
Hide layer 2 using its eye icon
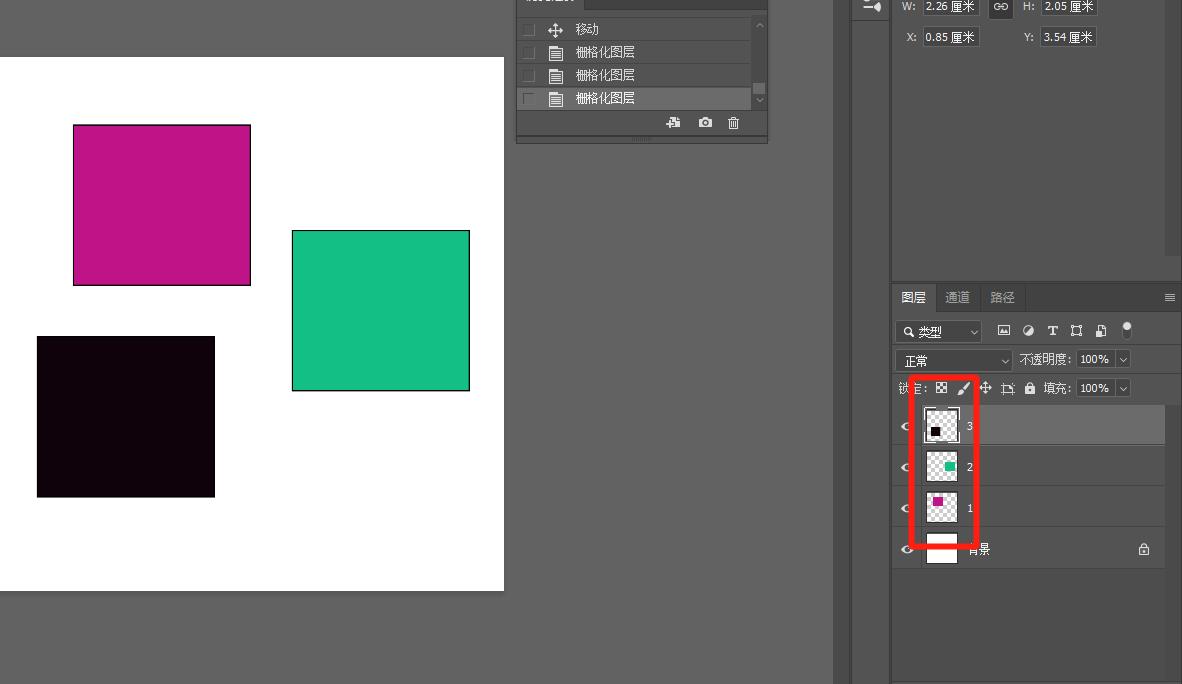pos(907,467)
